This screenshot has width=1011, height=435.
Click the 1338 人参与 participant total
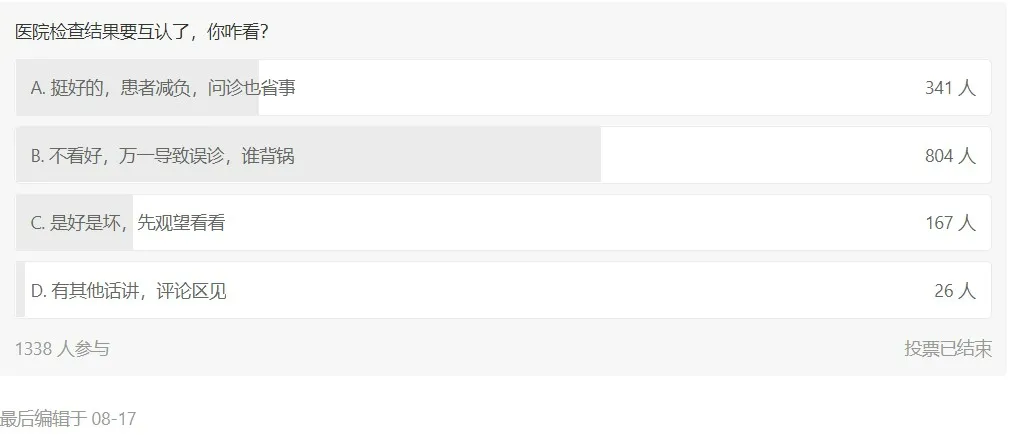(62, 348)
